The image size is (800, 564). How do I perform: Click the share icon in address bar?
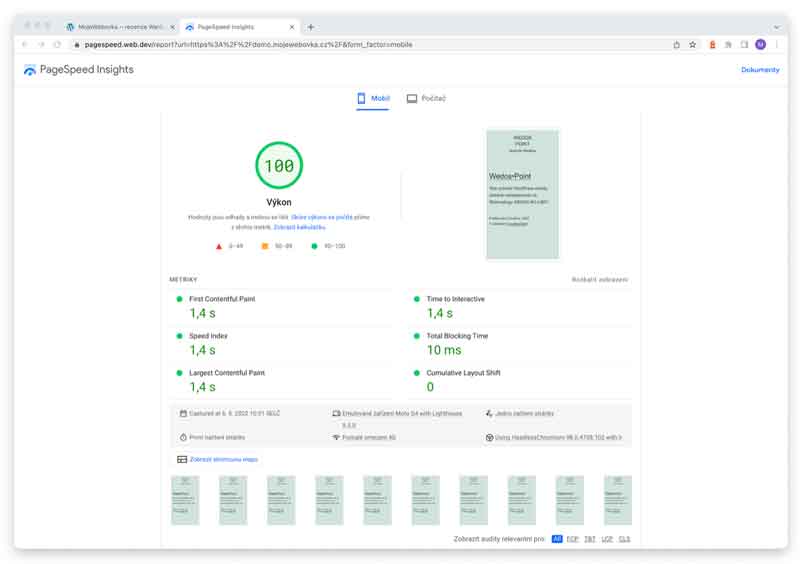(x=676, y=44)
